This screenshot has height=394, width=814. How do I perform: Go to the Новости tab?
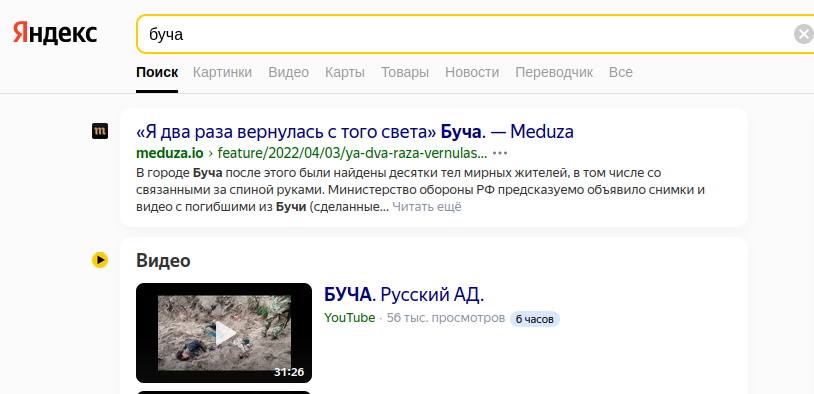pos(472,72)
